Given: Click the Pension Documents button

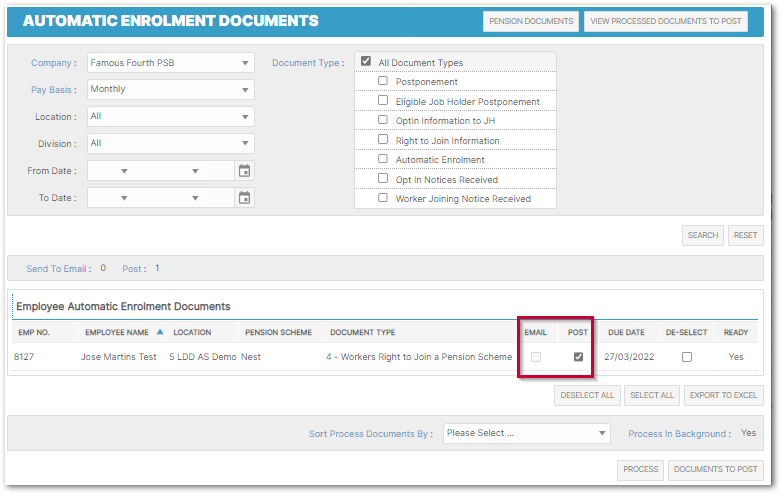Looking at the screenshot, I should coord(531,21).
